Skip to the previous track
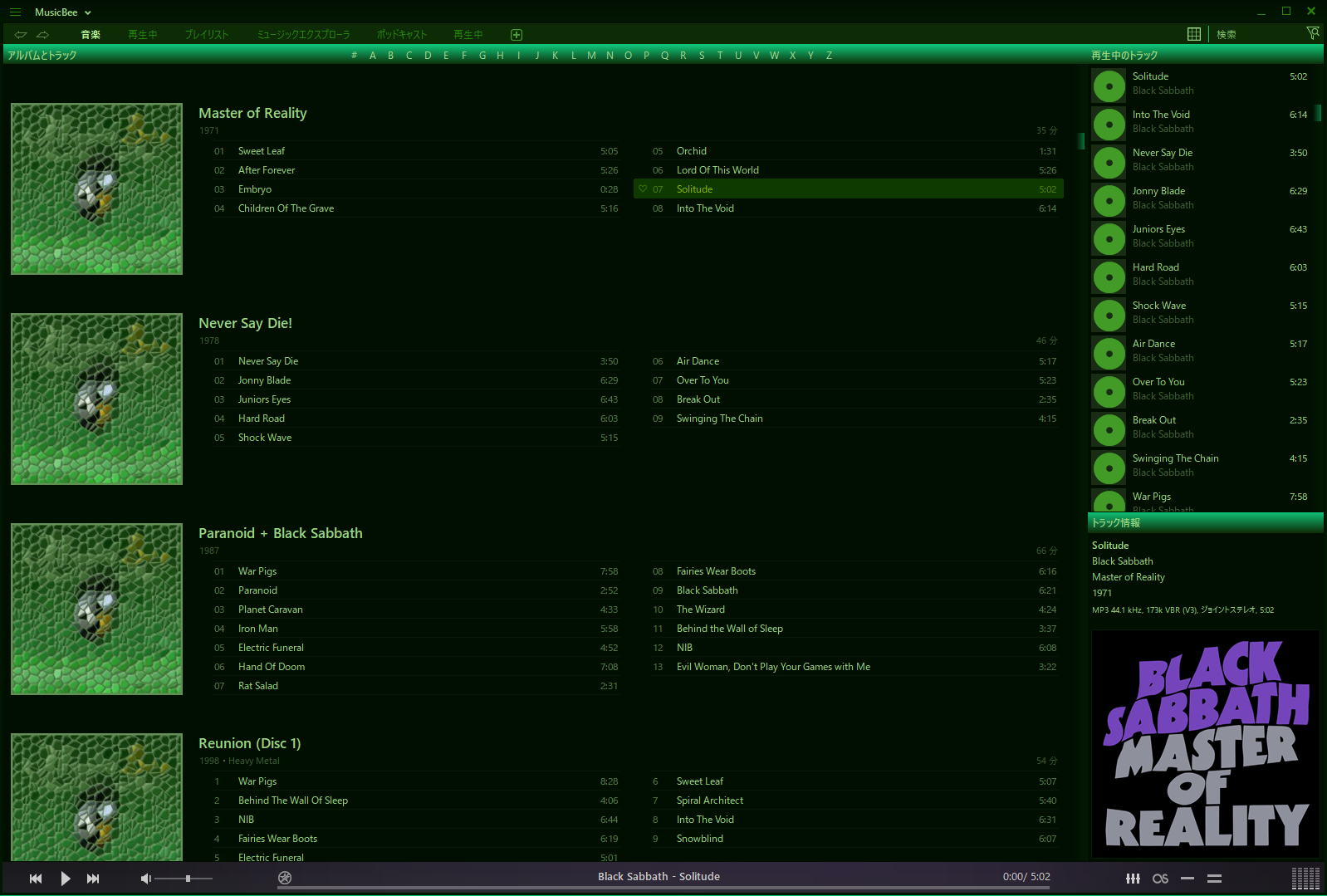Viewport: 1327px width, 896px height. click(36, 879)
